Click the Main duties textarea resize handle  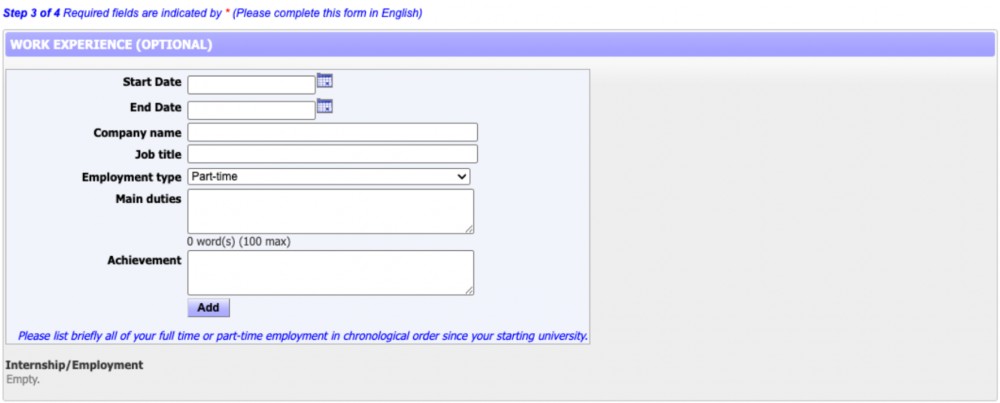(468, 229)
